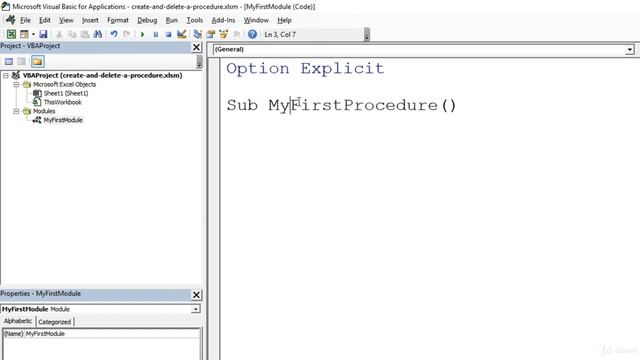Close the Properties - MyFirstModule pane
640x360 pixels.
196,295
